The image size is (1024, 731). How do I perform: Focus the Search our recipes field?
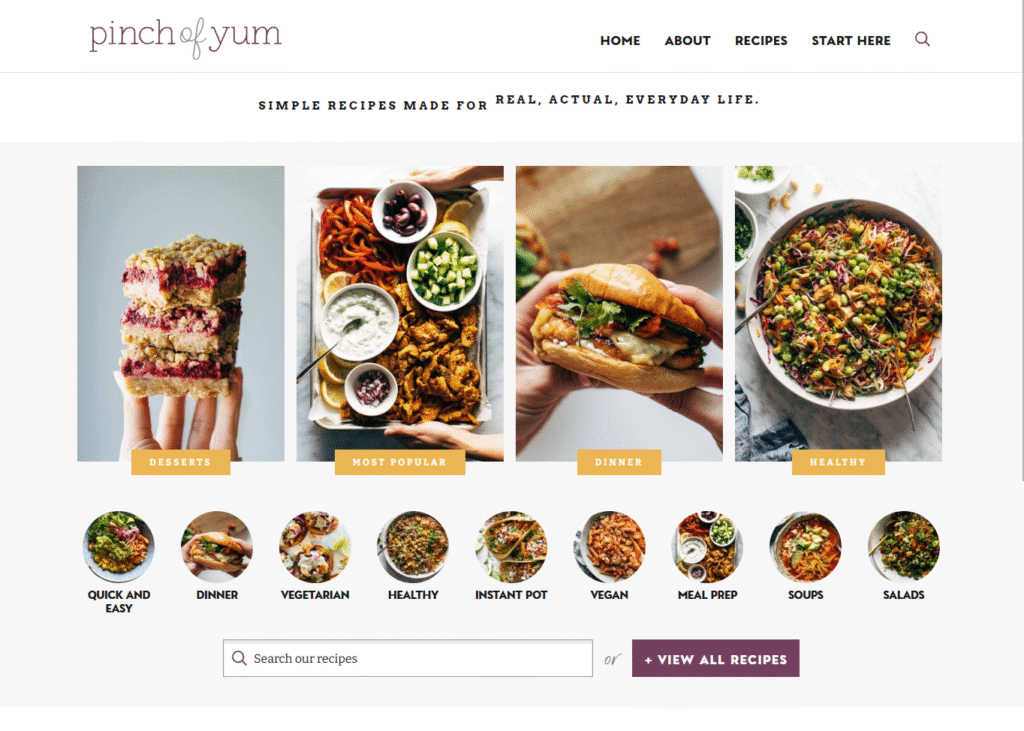pos(408,658)
